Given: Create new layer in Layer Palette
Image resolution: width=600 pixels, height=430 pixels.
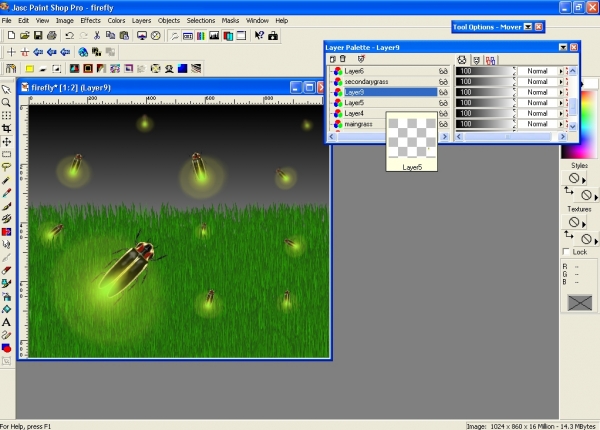Looking at the screenshot, I should (332, 59).
